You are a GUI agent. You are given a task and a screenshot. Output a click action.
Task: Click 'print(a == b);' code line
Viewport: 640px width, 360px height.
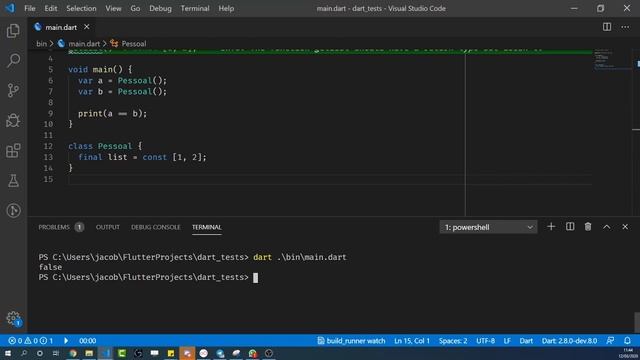click(x=112, y=113)
